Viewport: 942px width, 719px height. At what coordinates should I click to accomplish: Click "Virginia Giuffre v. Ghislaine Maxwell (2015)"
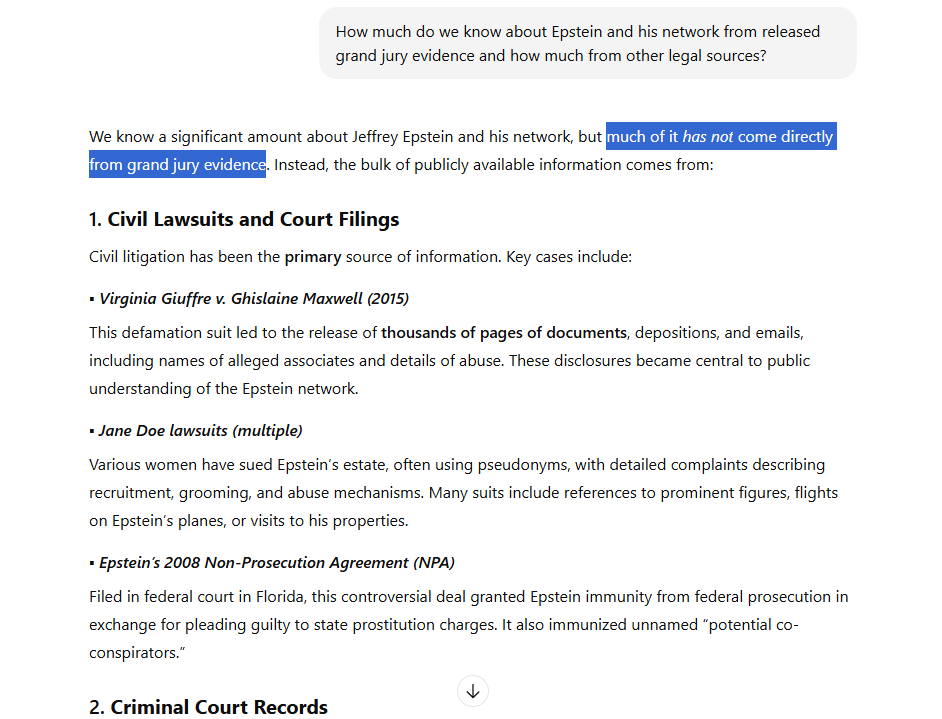(254, 299)
